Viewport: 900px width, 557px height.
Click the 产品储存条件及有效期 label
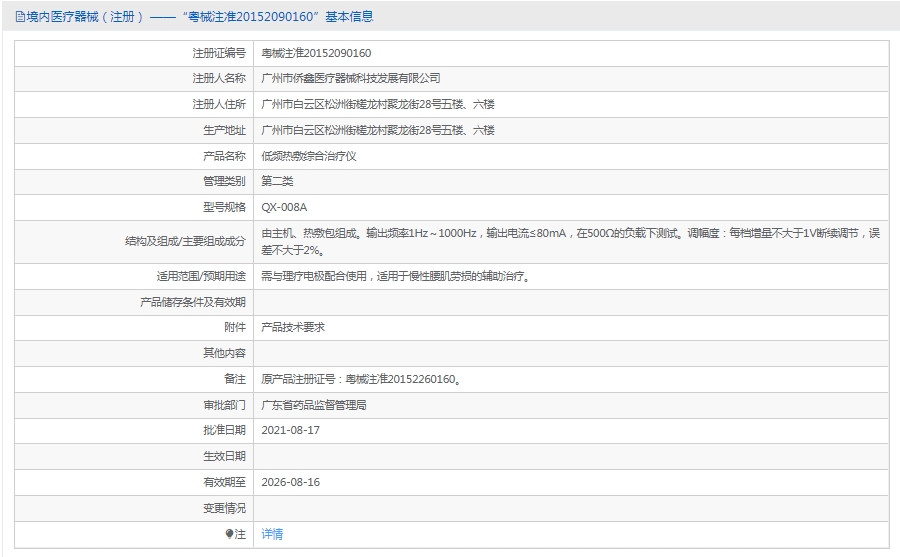click(x=193, y=302)
